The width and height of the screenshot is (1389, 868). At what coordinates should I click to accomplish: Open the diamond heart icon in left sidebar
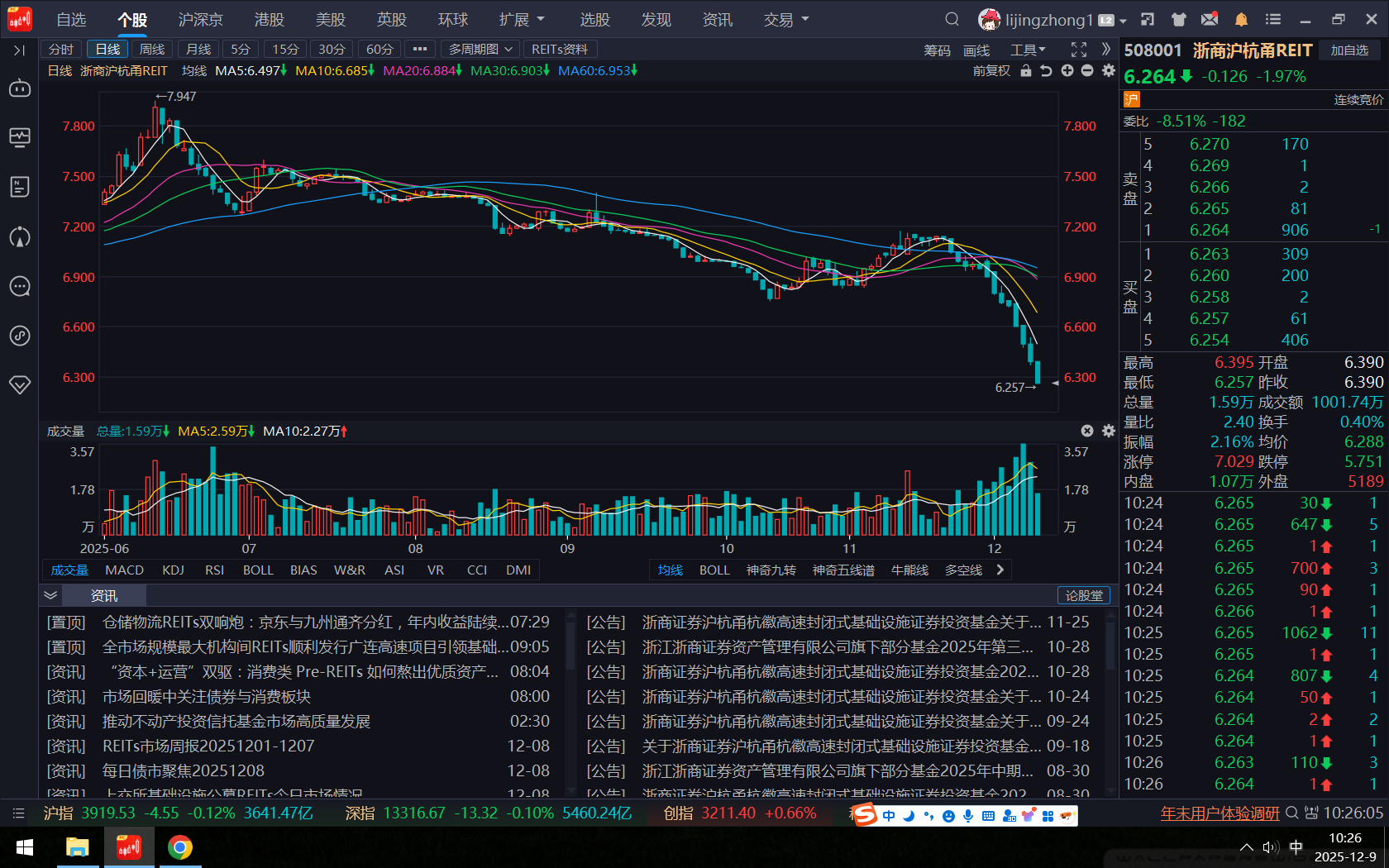[20, 385]
